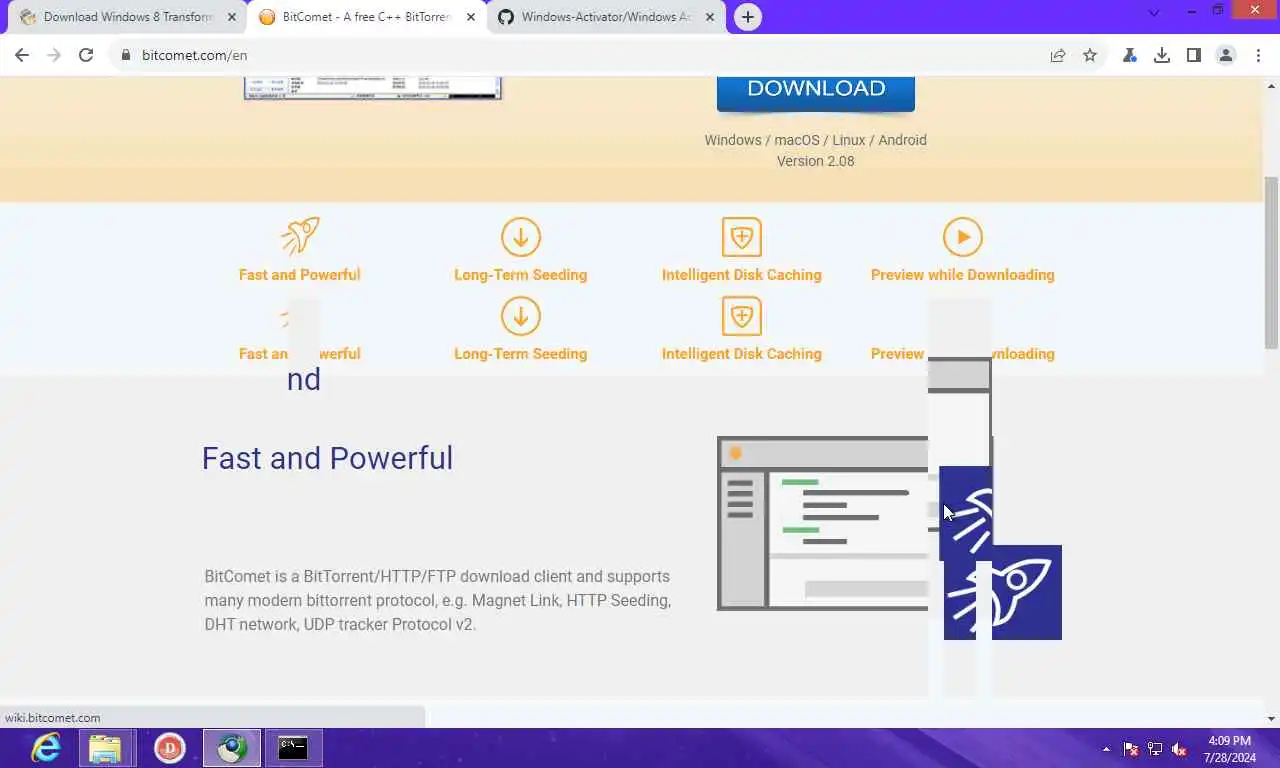Screen dimensions: 1280x768
Task: Open the Chrome three-dot menu
Action: [x=1259, y=56]
